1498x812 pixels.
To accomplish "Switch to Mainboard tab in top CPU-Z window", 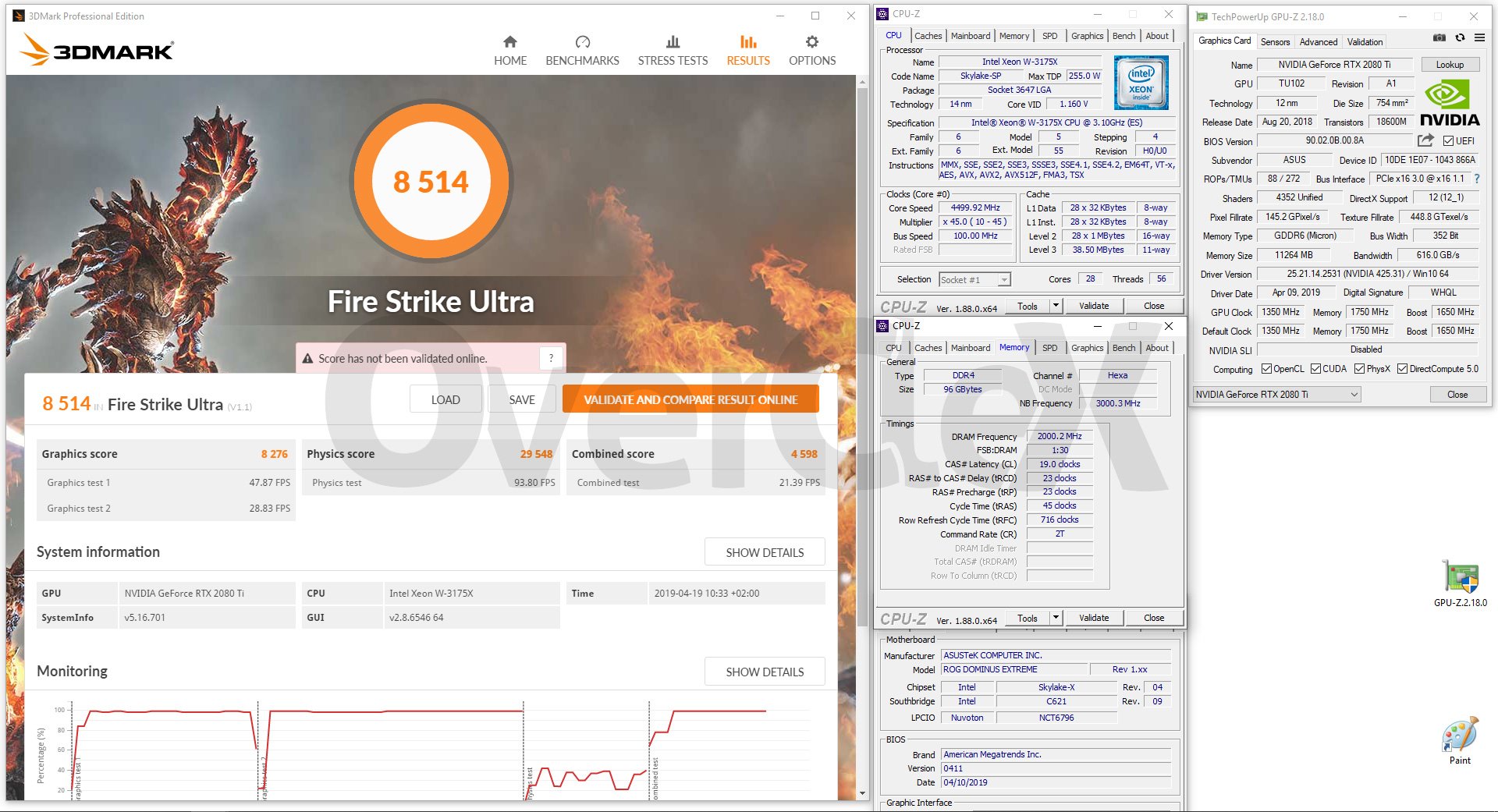I will (971, 36).
